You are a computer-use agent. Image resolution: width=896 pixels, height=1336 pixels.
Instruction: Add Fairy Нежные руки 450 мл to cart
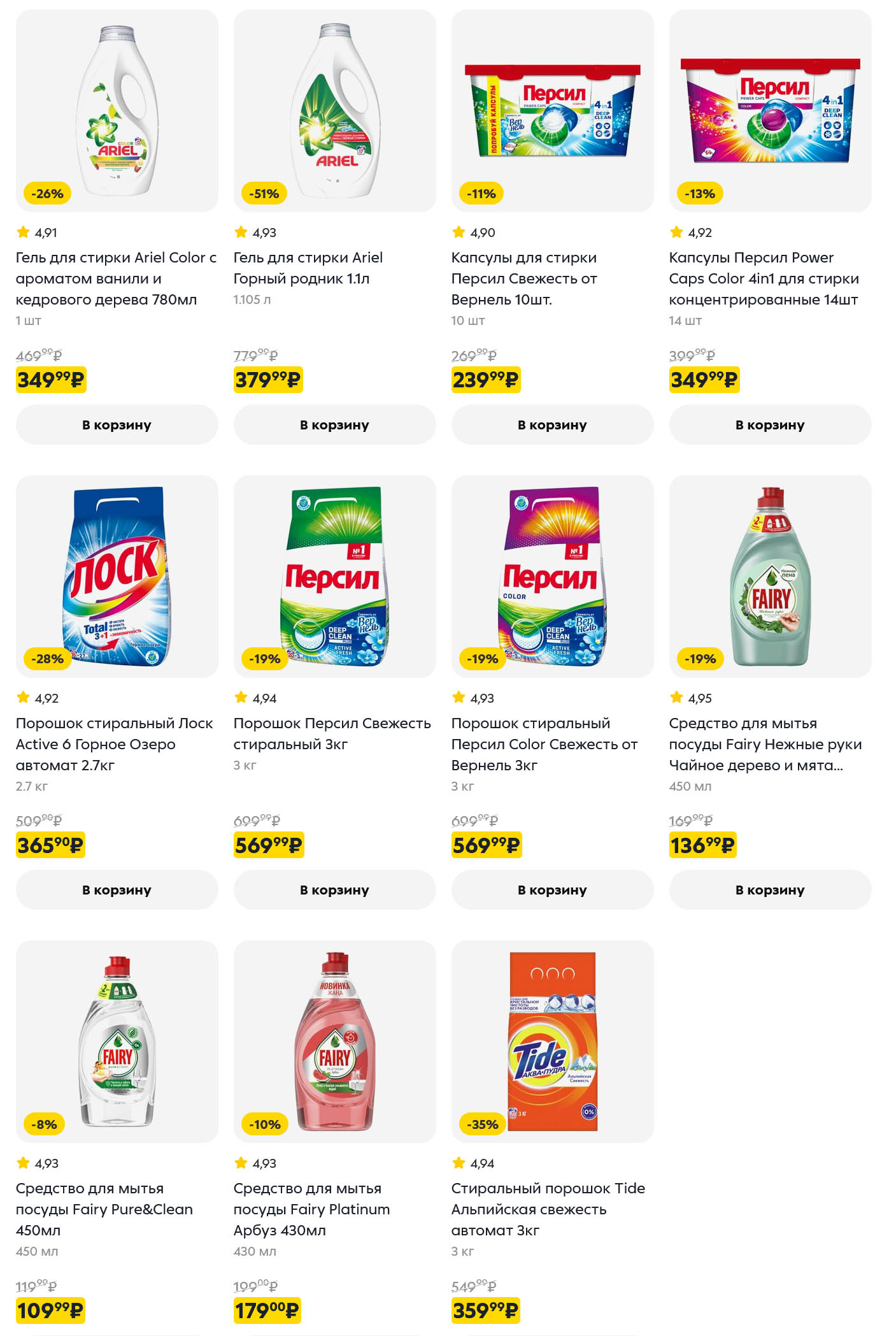[771, 890]
